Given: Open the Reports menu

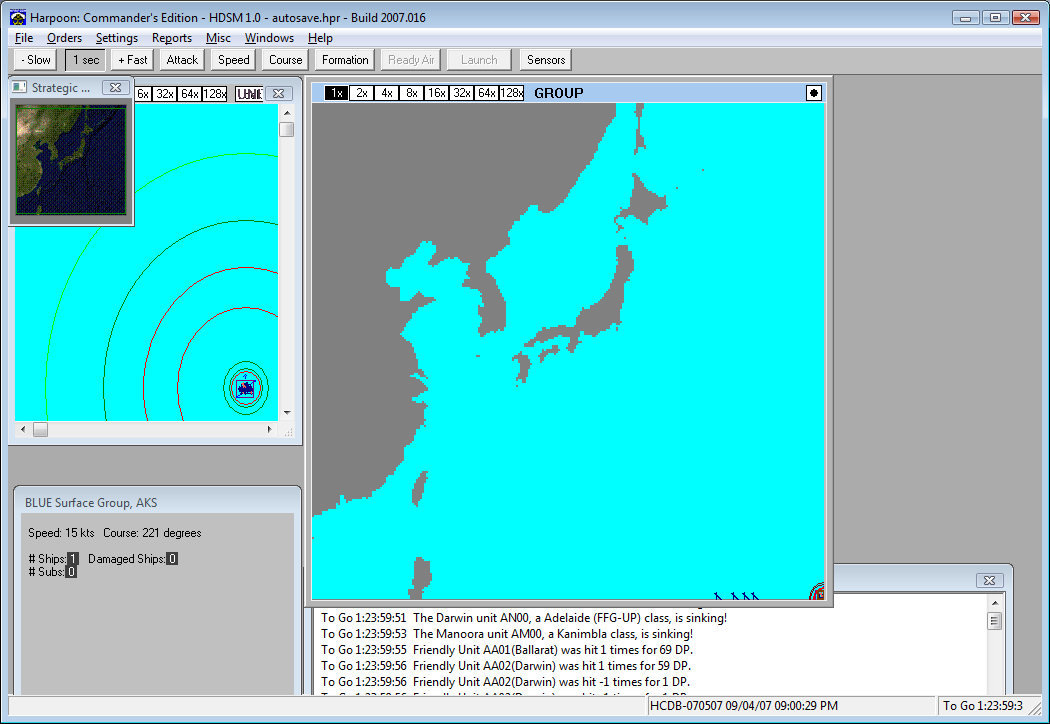Looking at the screenshot, I should (x=172, y=38).
